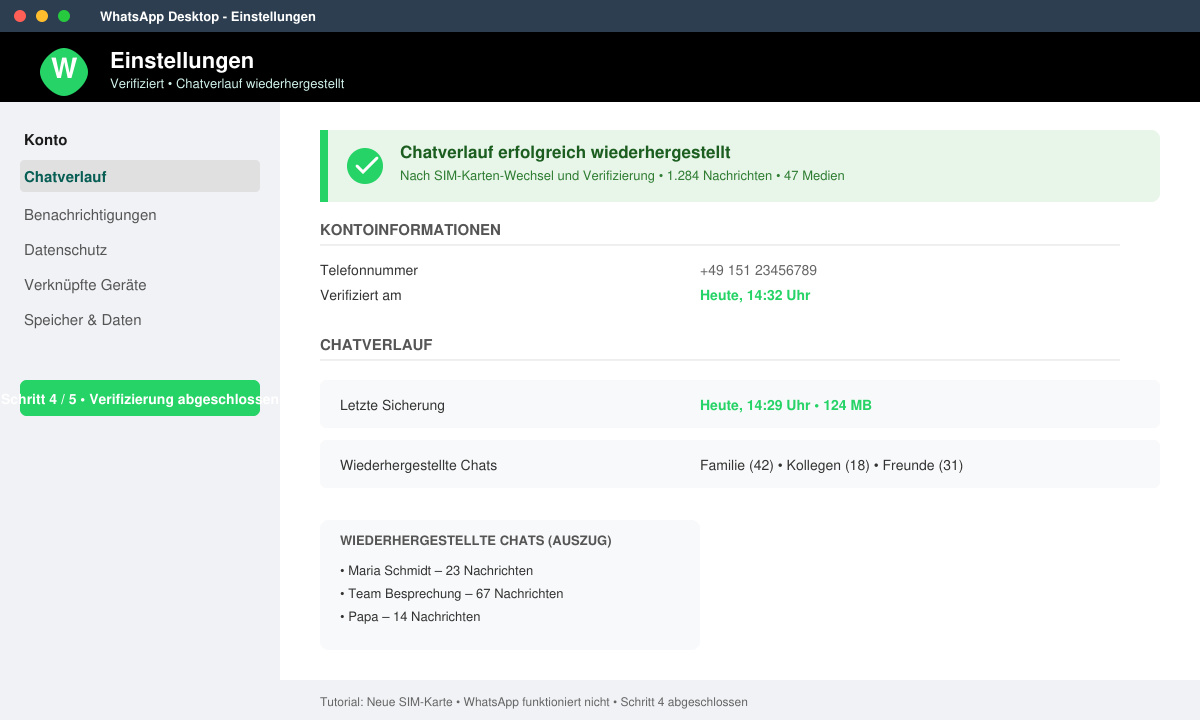Click the green checkmark success icon
This screenshot has height=720, width=1200.
[x=365, y=166]
